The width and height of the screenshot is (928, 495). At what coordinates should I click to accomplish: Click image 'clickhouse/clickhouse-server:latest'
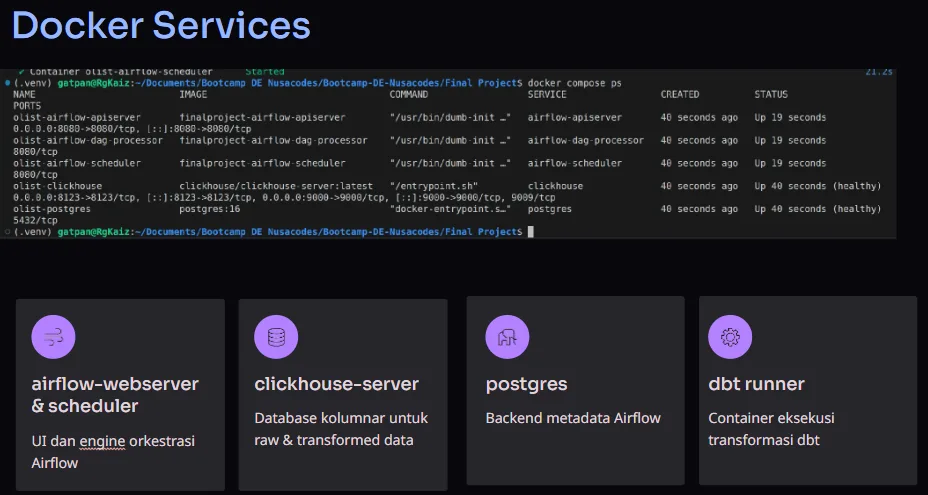[x=276, y=186]
